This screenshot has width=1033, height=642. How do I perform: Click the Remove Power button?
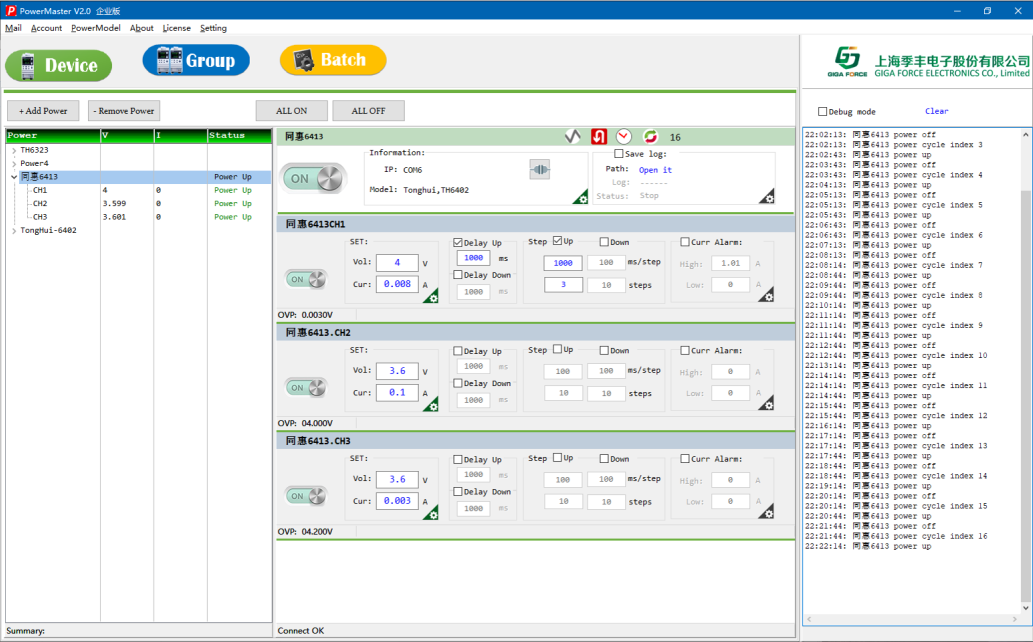[x=124, y=111]
